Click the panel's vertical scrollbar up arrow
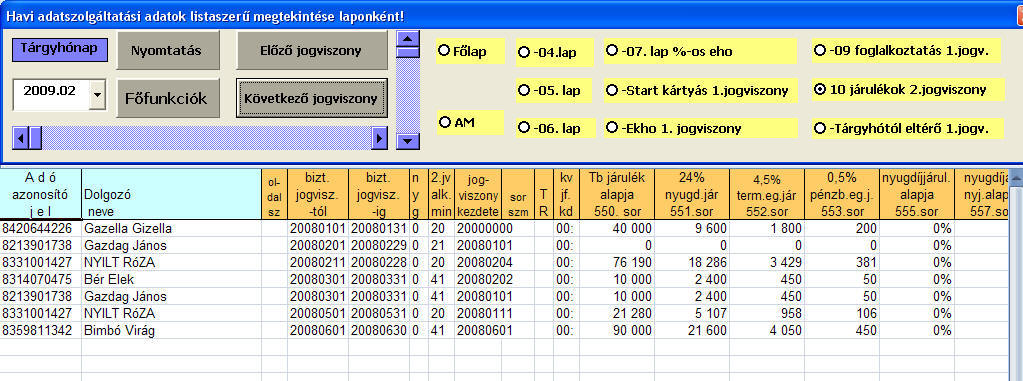Viewport: 1023px width, 381px height. coord(408,38)
